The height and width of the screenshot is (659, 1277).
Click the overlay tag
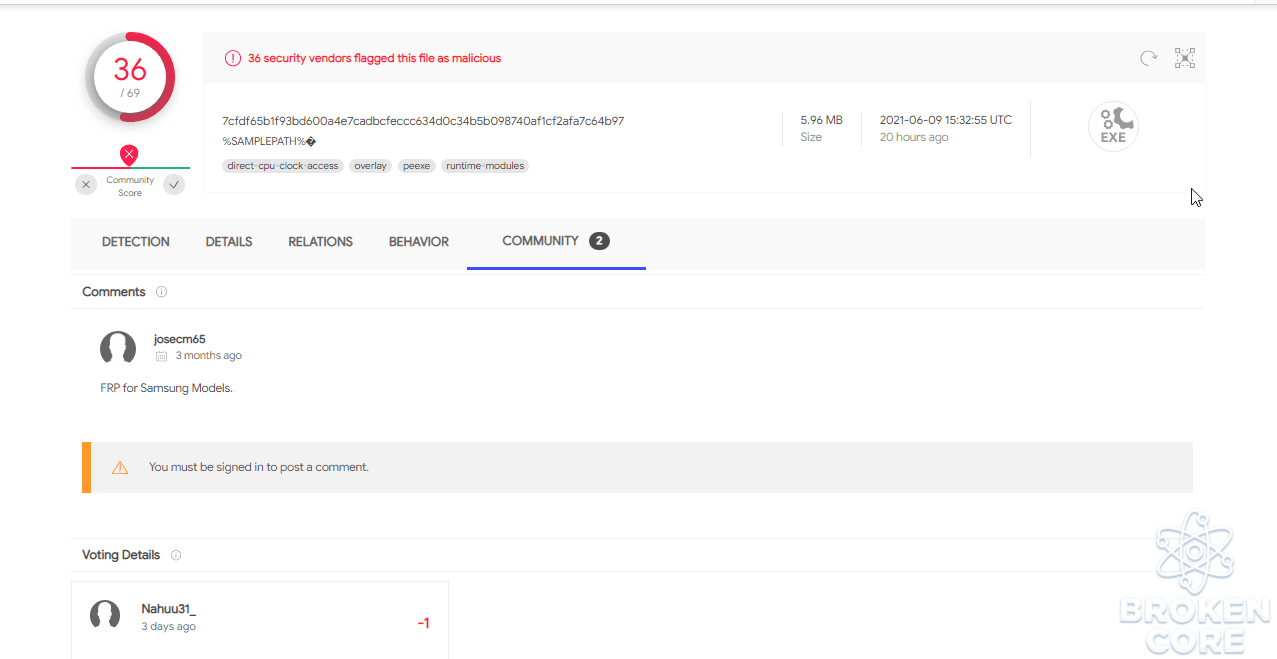371,166
